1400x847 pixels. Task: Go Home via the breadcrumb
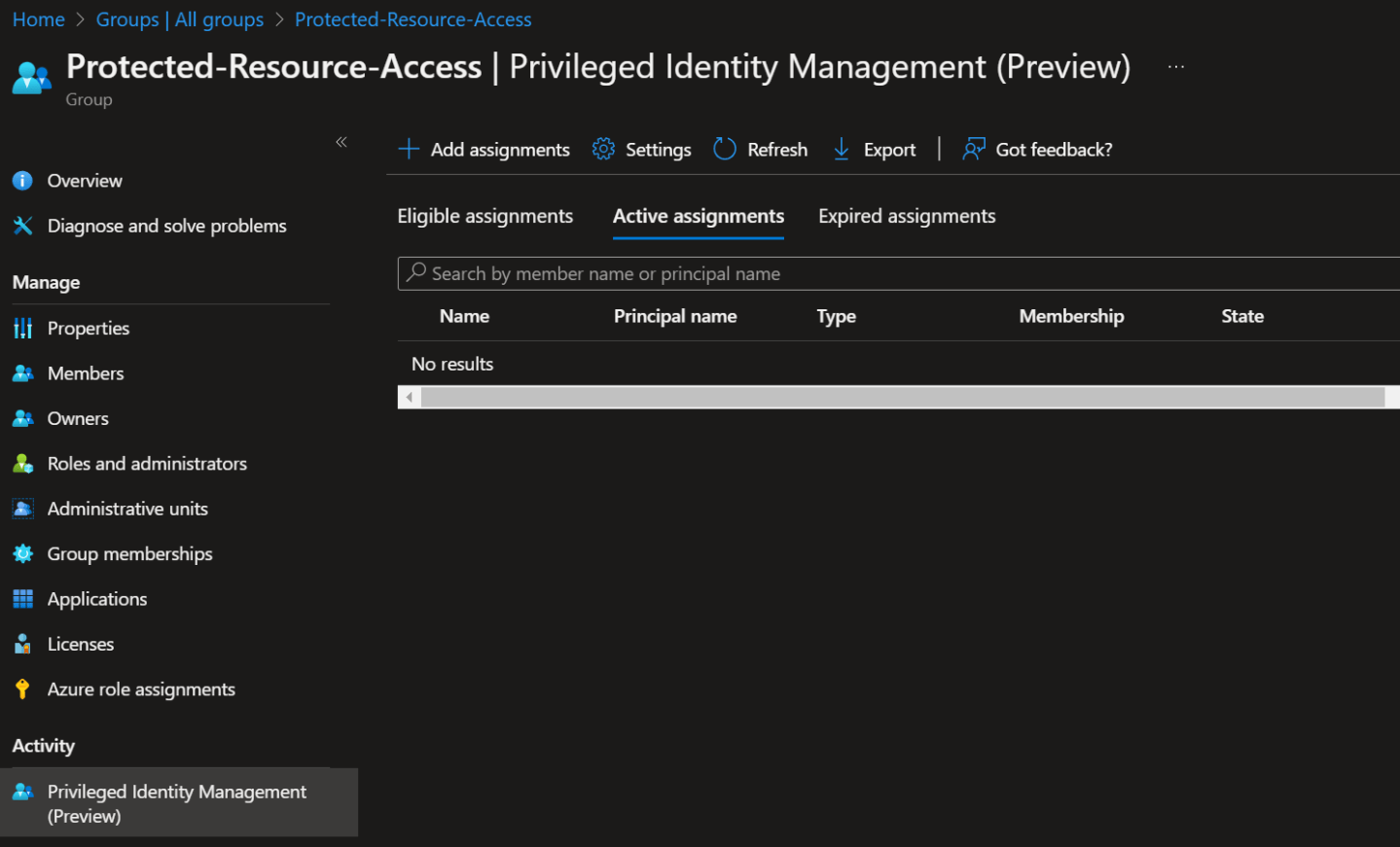click(x=38, y=18)
